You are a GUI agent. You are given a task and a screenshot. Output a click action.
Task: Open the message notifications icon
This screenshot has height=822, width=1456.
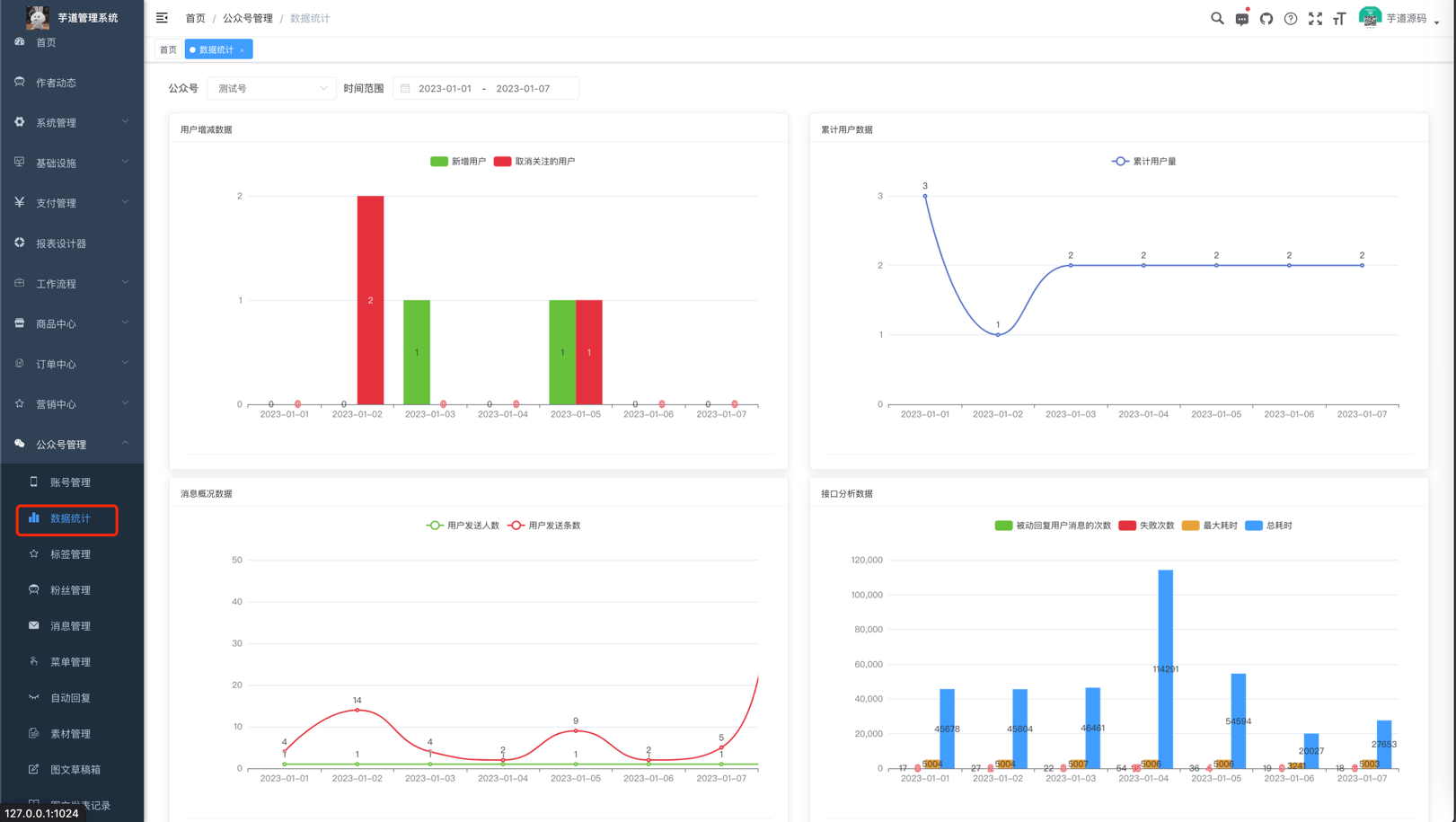[1241, 19]
